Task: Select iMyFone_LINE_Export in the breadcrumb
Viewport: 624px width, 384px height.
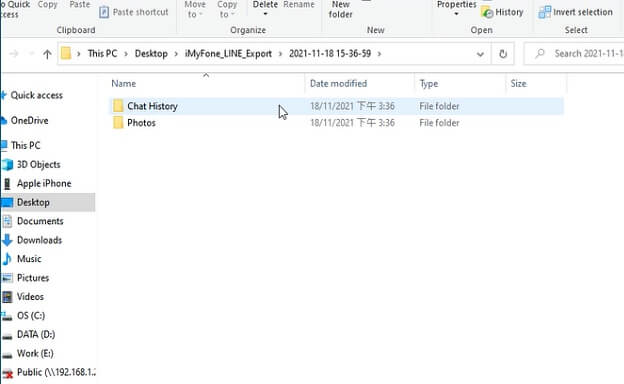Action: click(228, 53)
